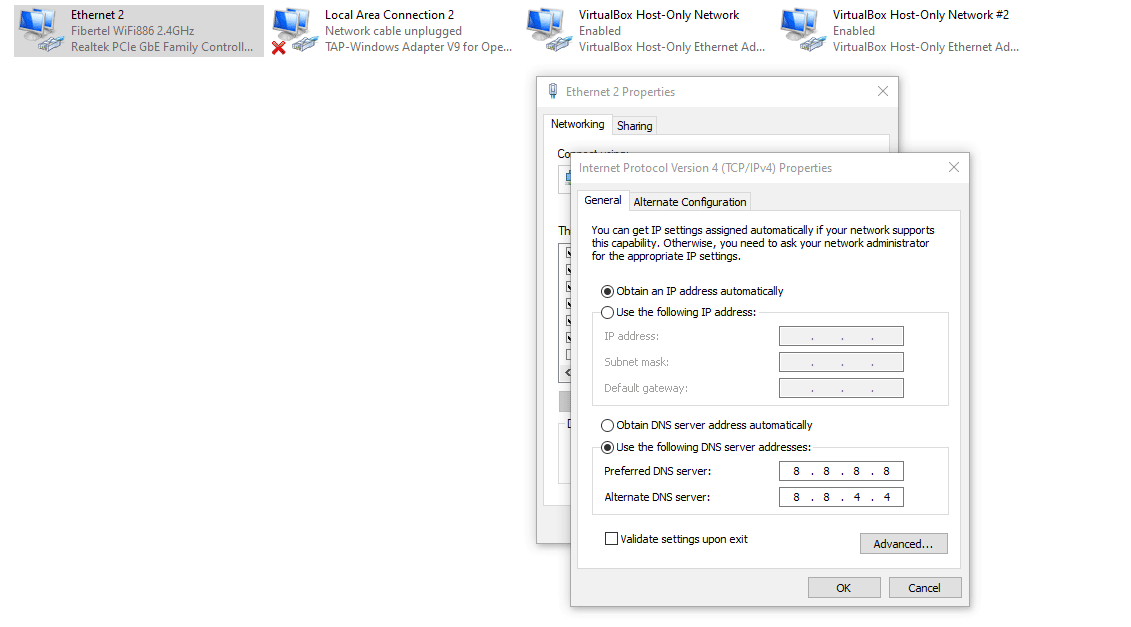Select Use the following IP address option
Viewport: 1131px width, 627px height.
[x=608, y=312]
